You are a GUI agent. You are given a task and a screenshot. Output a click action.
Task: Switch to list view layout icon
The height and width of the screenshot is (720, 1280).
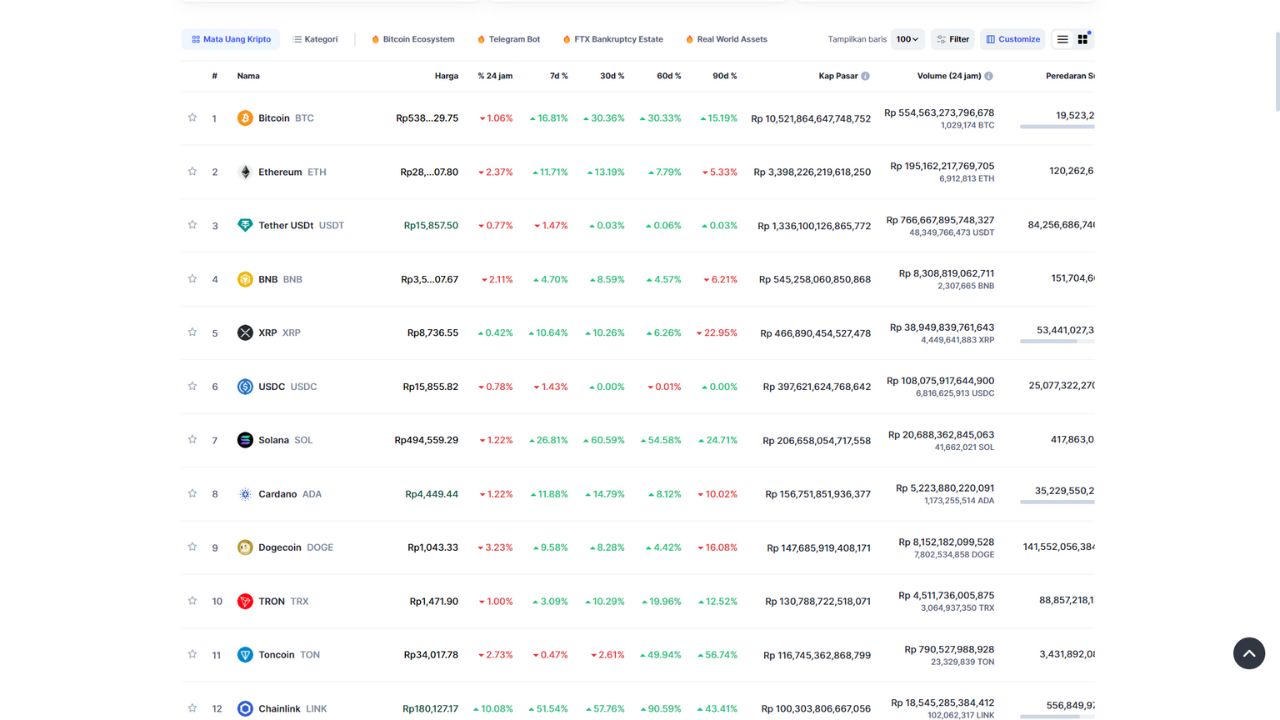coord(1062,39)
